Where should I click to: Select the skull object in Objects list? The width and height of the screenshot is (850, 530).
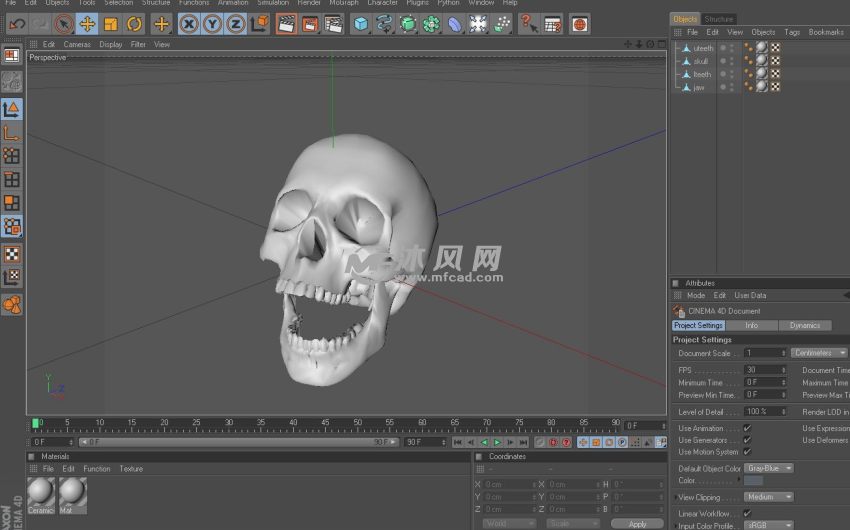pyautogui.click(x=701, y=61)
